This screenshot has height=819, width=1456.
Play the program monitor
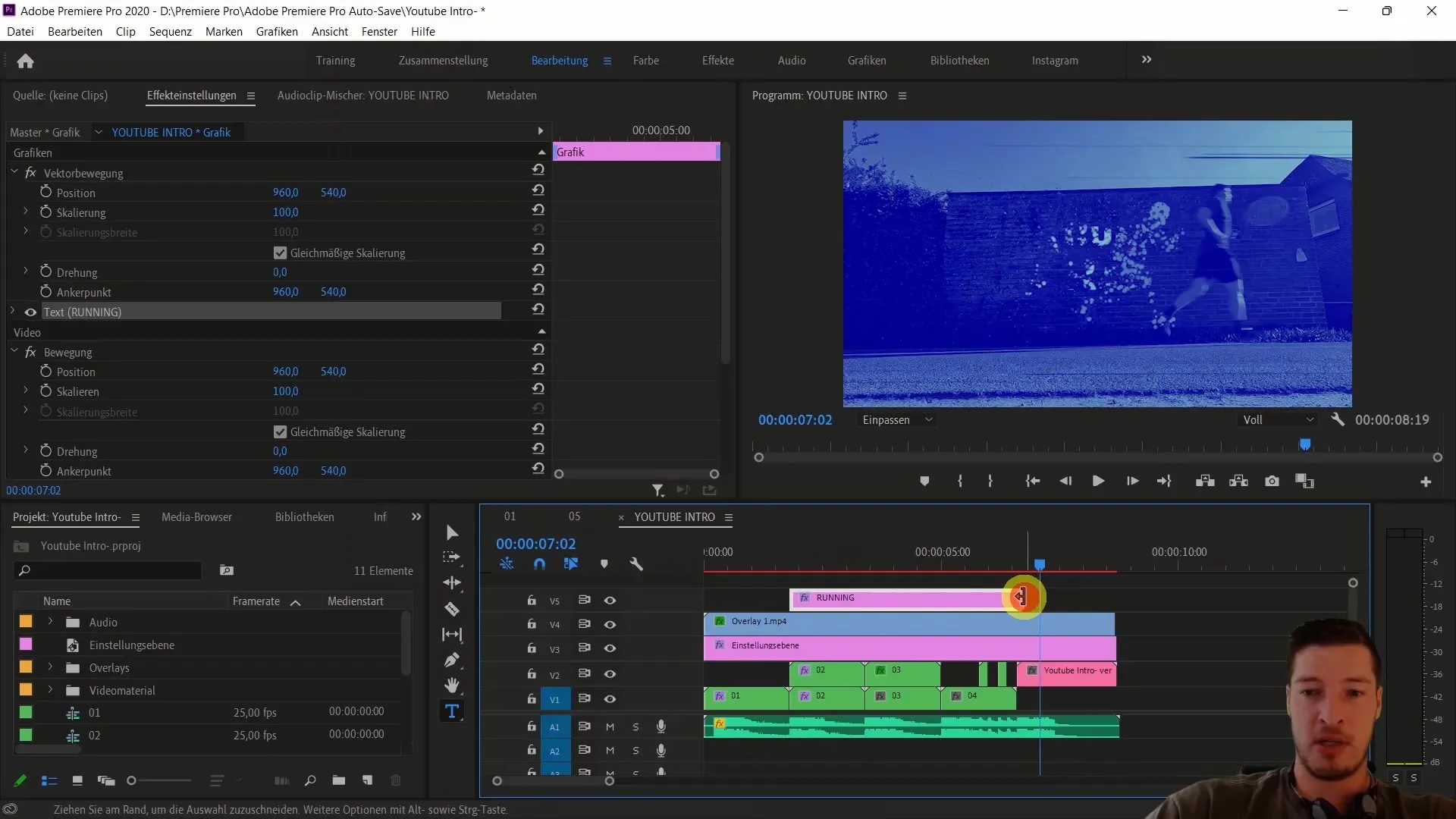point(1098,482)
